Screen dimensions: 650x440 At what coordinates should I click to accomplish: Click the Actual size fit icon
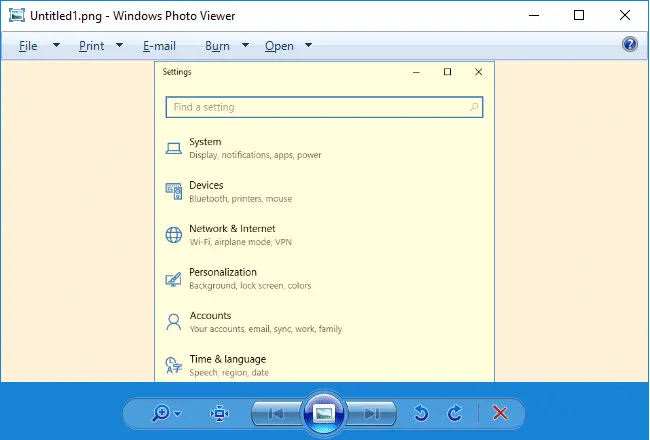coord(219,413)
